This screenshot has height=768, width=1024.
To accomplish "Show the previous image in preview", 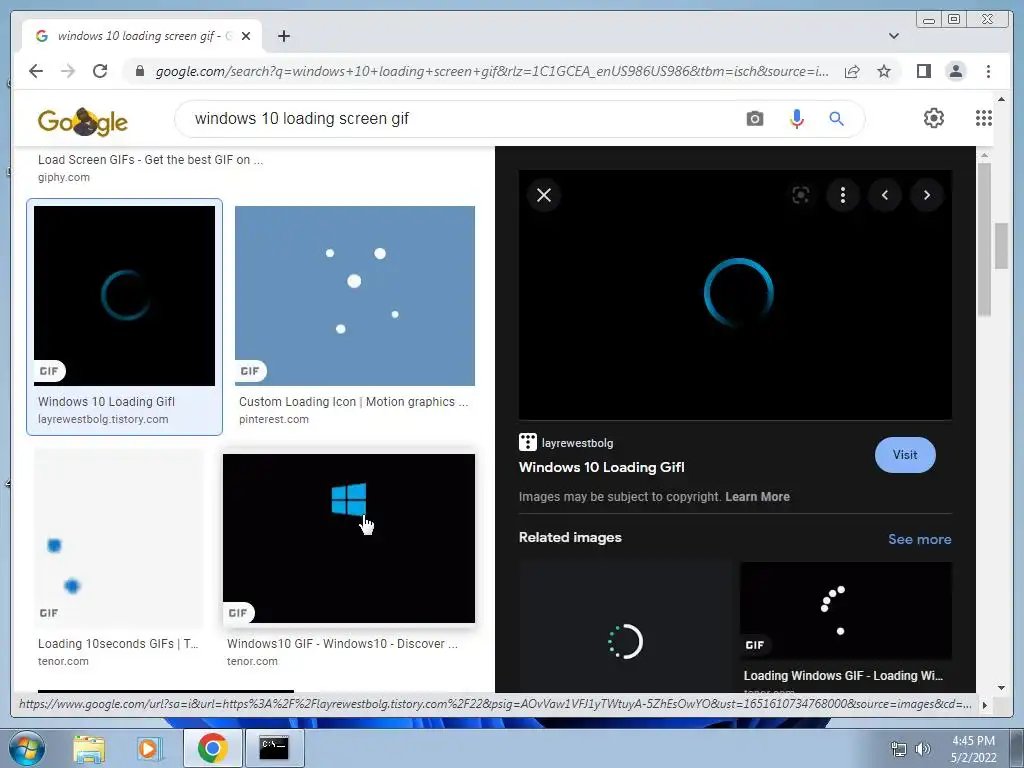I will [x=885, y=195].
